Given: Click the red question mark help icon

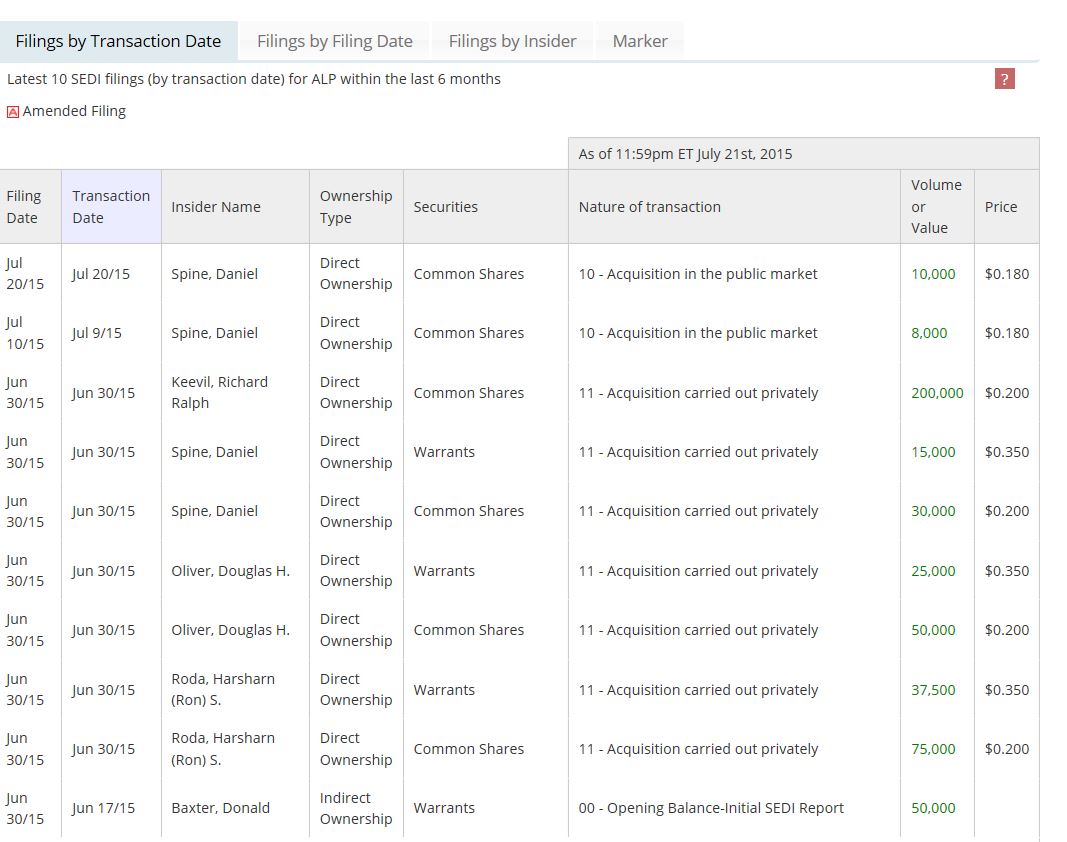Looking at the screenshot, I should coord(1005,79).
